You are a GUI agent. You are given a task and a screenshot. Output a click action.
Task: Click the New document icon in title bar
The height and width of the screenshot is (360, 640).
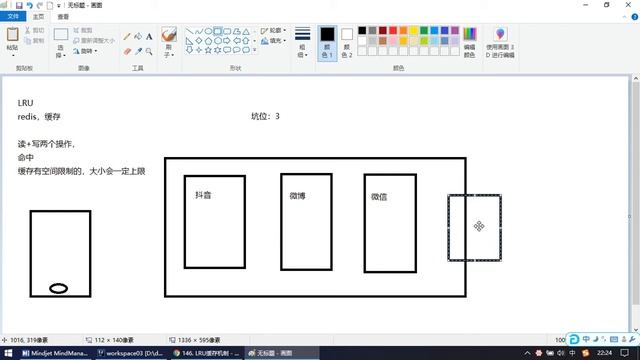50,5
